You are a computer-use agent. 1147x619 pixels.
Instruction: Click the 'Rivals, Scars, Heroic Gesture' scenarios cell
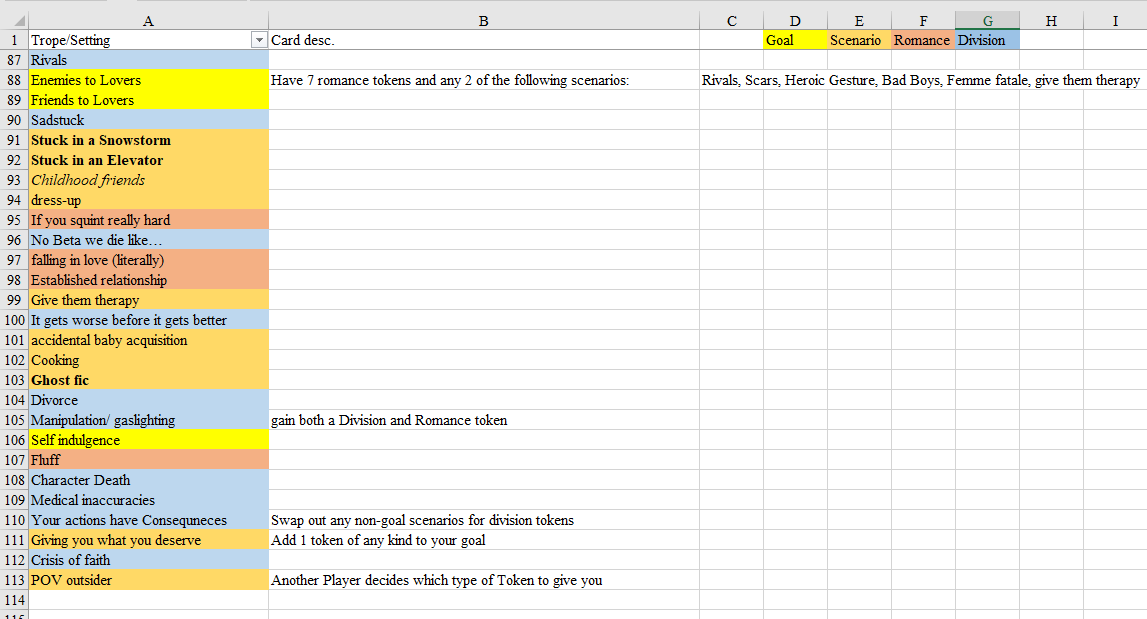920,80
